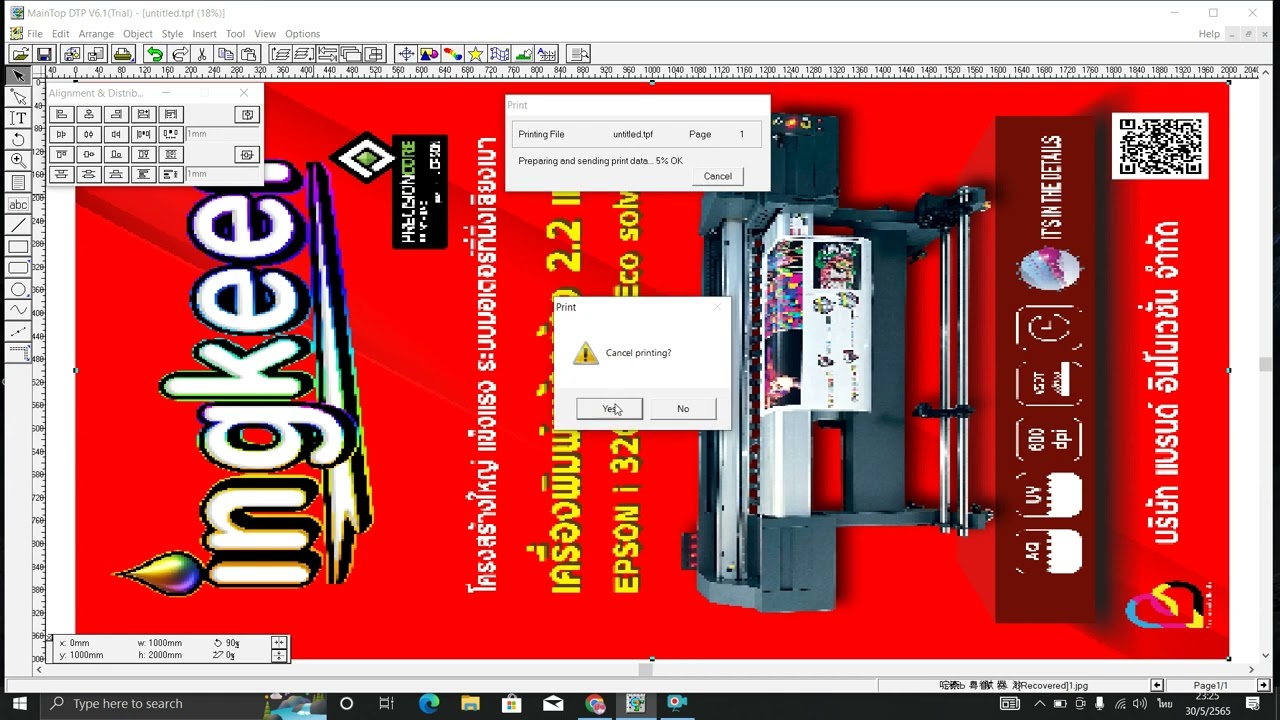Open the File menu
The image size is (1280, 720).
[x=35, y=34]
